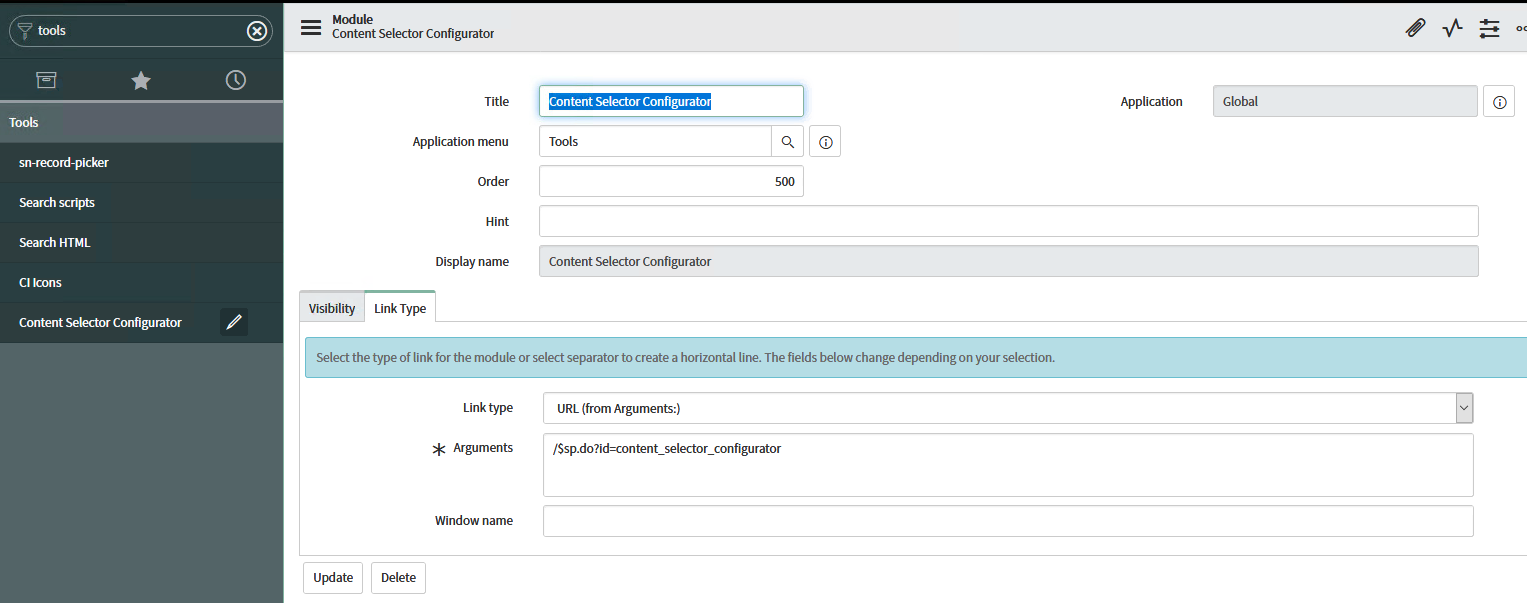1527x603 pixels.
Task: Open the Link type dropdown
Action: click(x=1463, y=407)
